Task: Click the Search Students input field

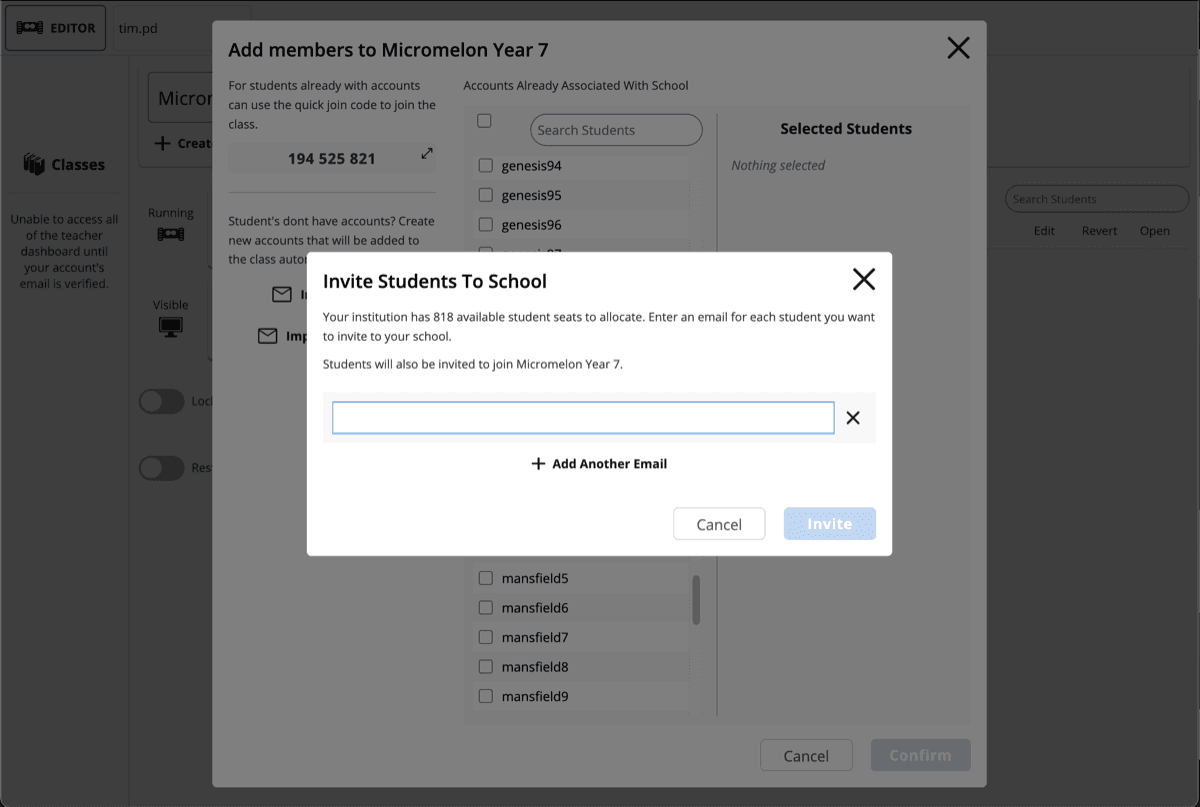Action: tap(616, 129)
